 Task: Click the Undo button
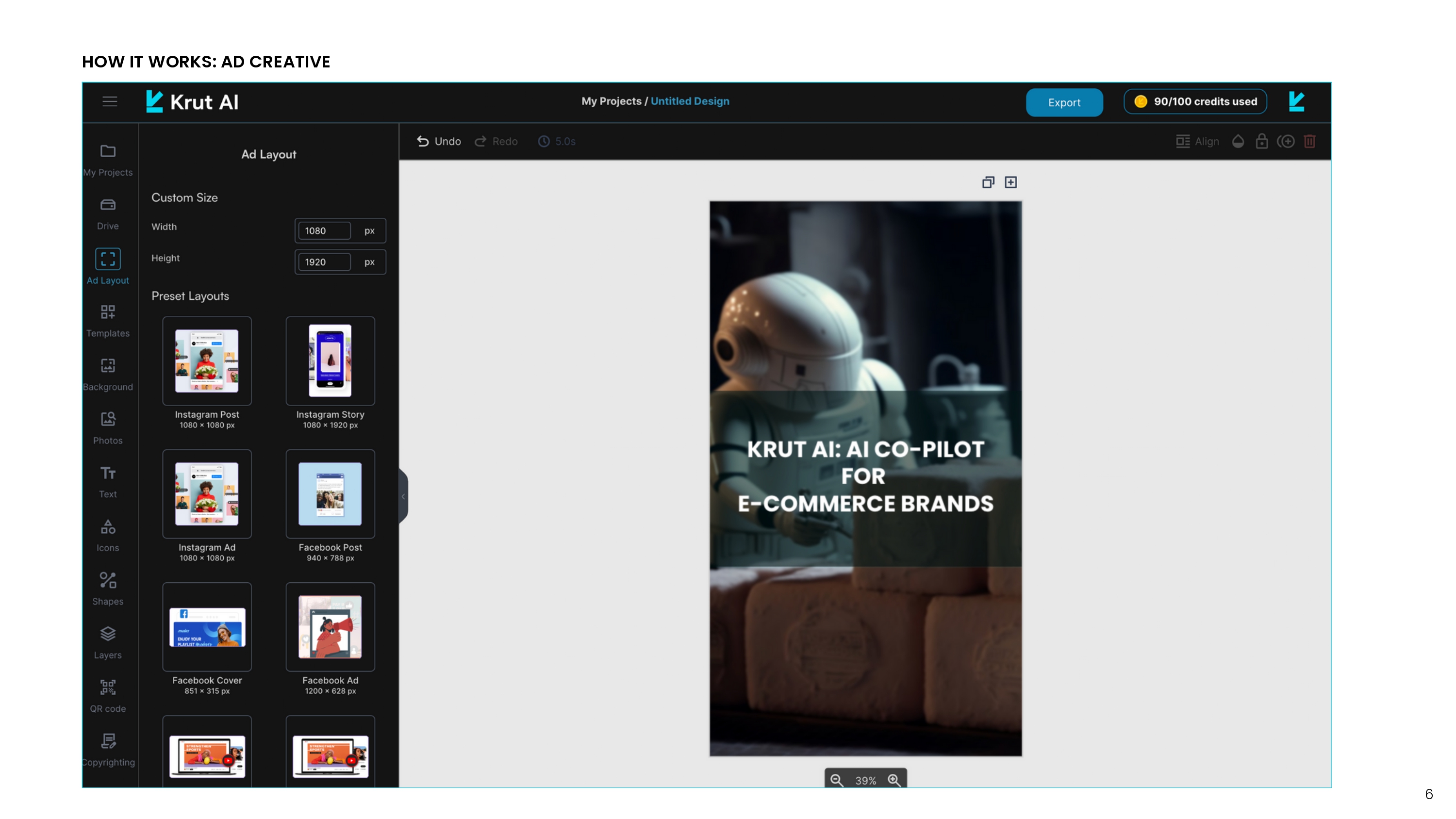439,141
